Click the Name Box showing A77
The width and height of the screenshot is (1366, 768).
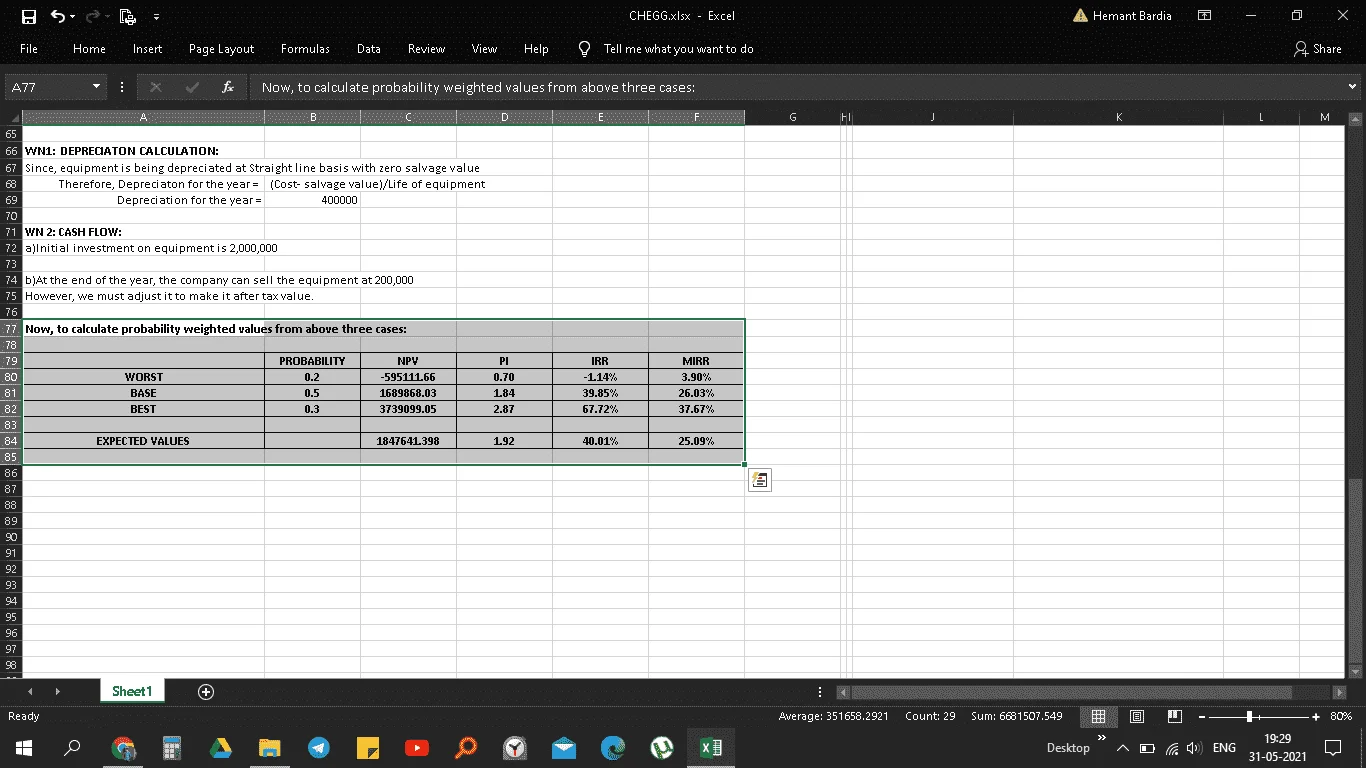(x=48, y=87)
